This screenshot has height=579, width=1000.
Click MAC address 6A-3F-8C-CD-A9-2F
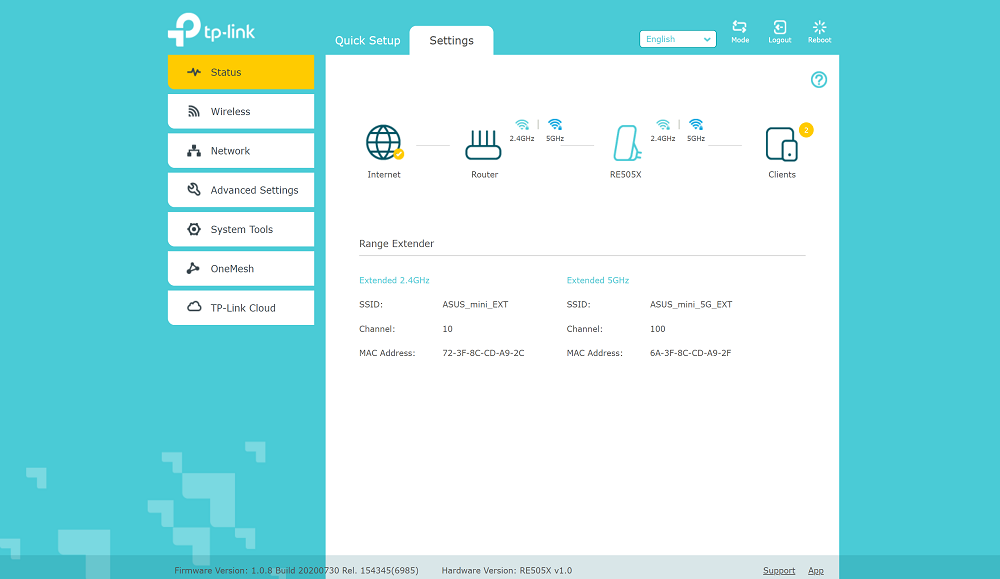(691, 353)
